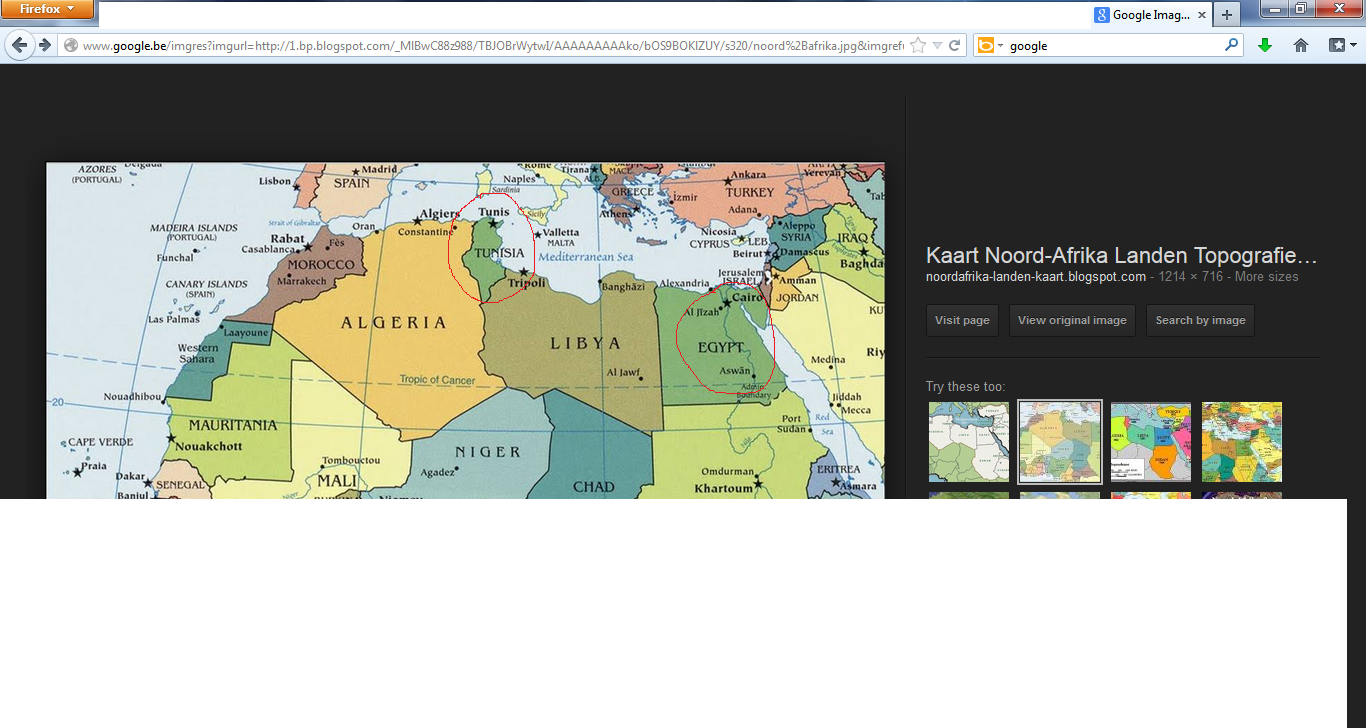
Task: Click the search magnifier icon in search box
Action: [x=1232, y=45]
